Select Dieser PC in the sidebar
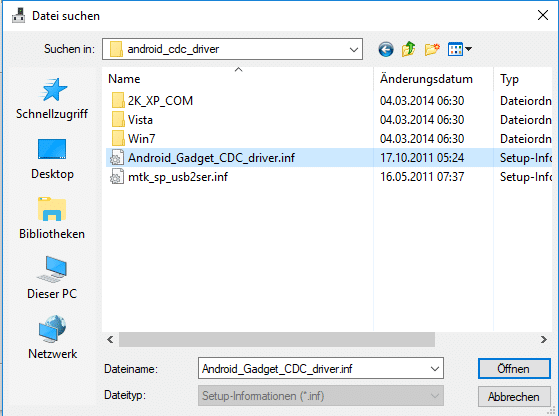Viewport: 559px width, 416px height. pyautogui.click(x=52, y=278)
